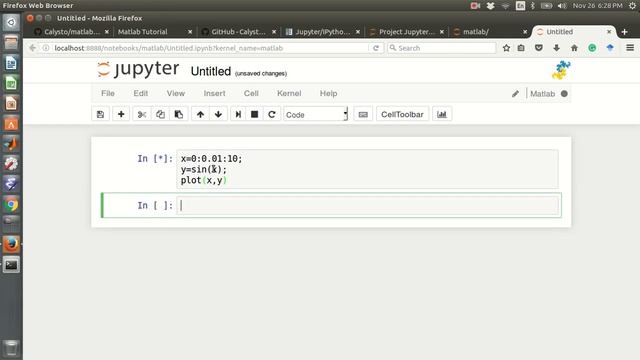Click the Matlab kernel status circle
This screenshot has width=640, height=360.
tap(564, 93)
